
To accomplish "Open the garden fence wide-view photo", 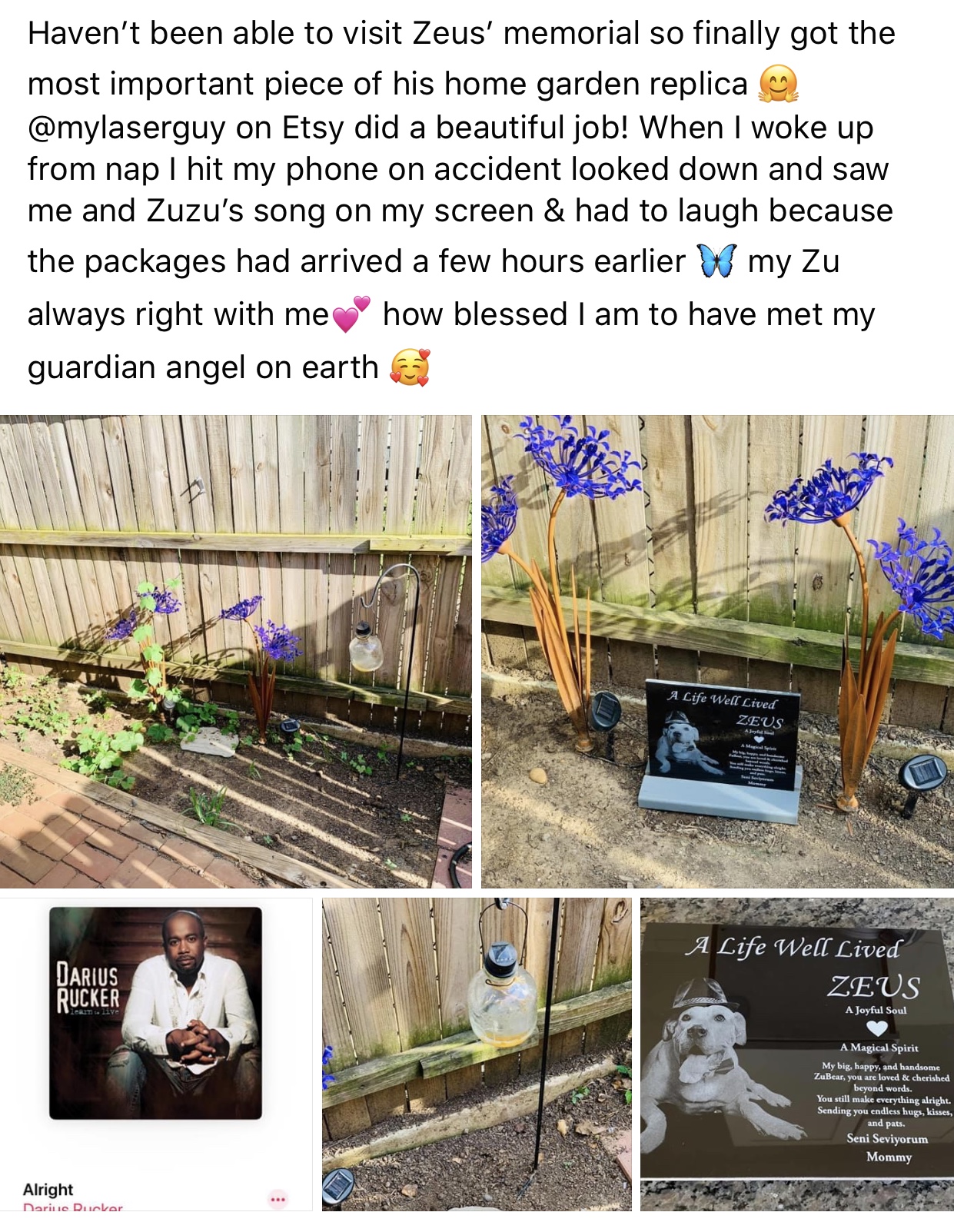I will (x=235, y=652).
